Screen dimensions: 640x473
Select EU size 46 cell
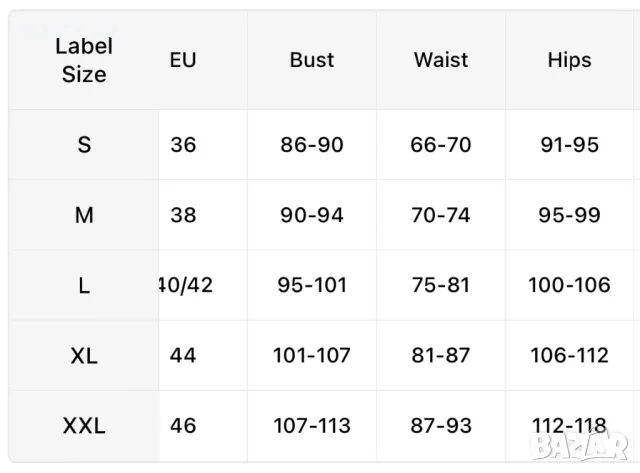pos(183,426)
